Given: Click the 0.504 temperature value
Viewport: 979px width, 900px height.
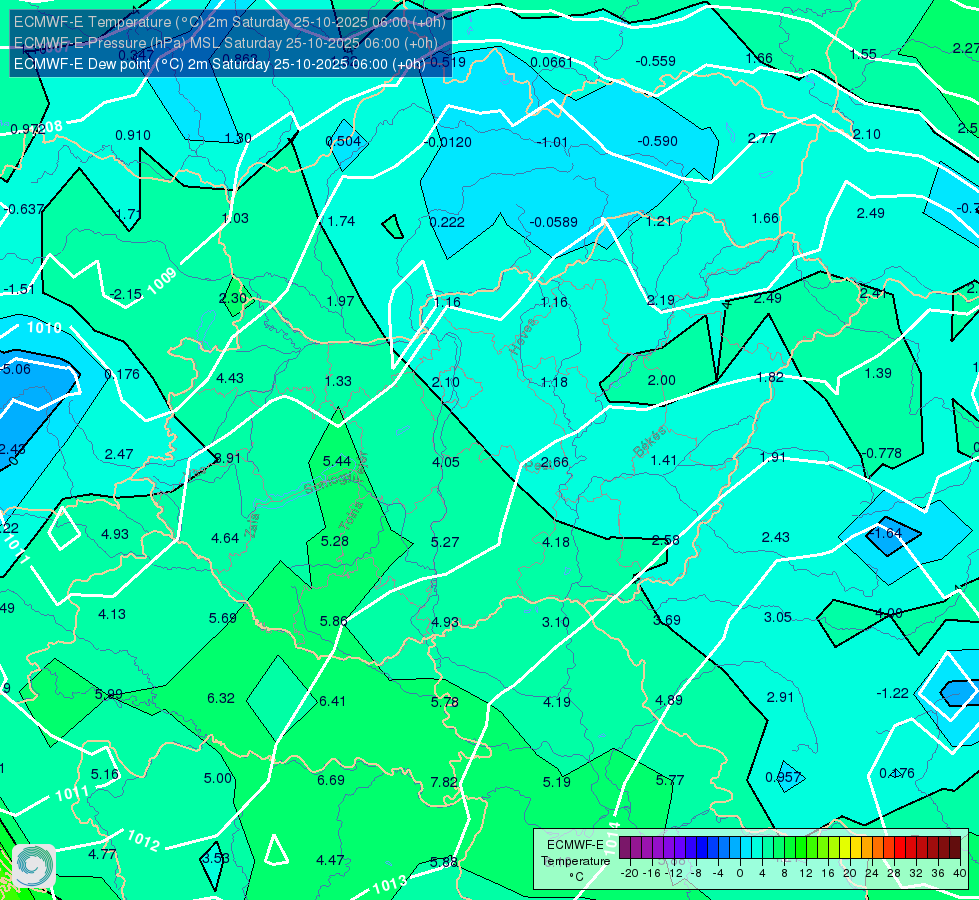Looking at the screenshot, I should tap(343, 141).
